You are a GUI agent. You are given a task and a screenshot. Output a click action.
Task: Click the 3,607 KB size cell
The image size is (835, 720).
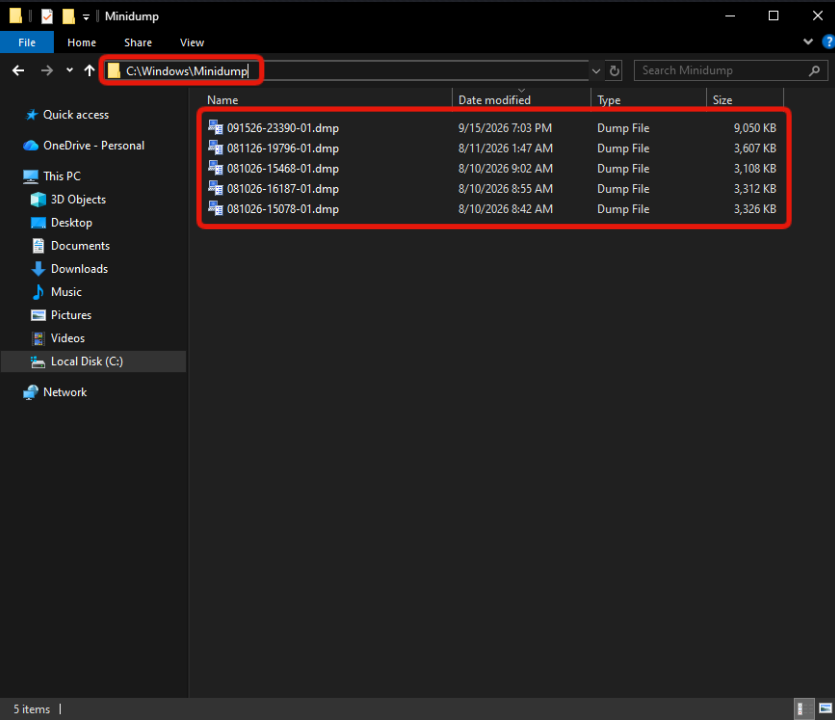pyautogui.click(x=755, y=148)
